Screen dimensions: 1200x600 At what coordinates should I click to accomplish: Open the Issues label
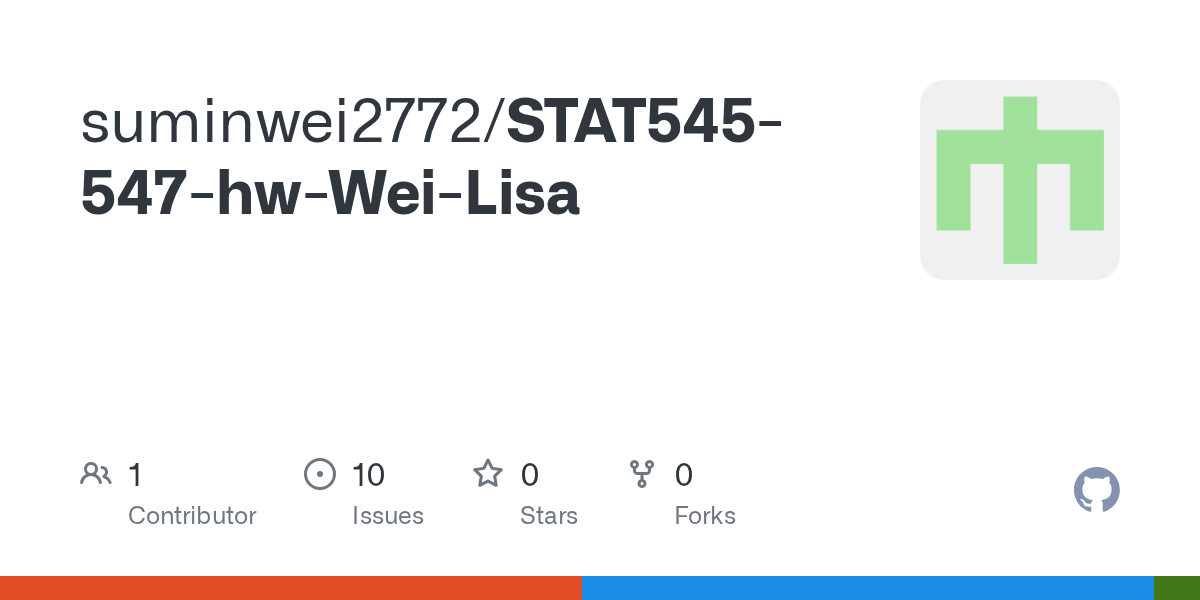pyautogui.click(x=388, y=516)
